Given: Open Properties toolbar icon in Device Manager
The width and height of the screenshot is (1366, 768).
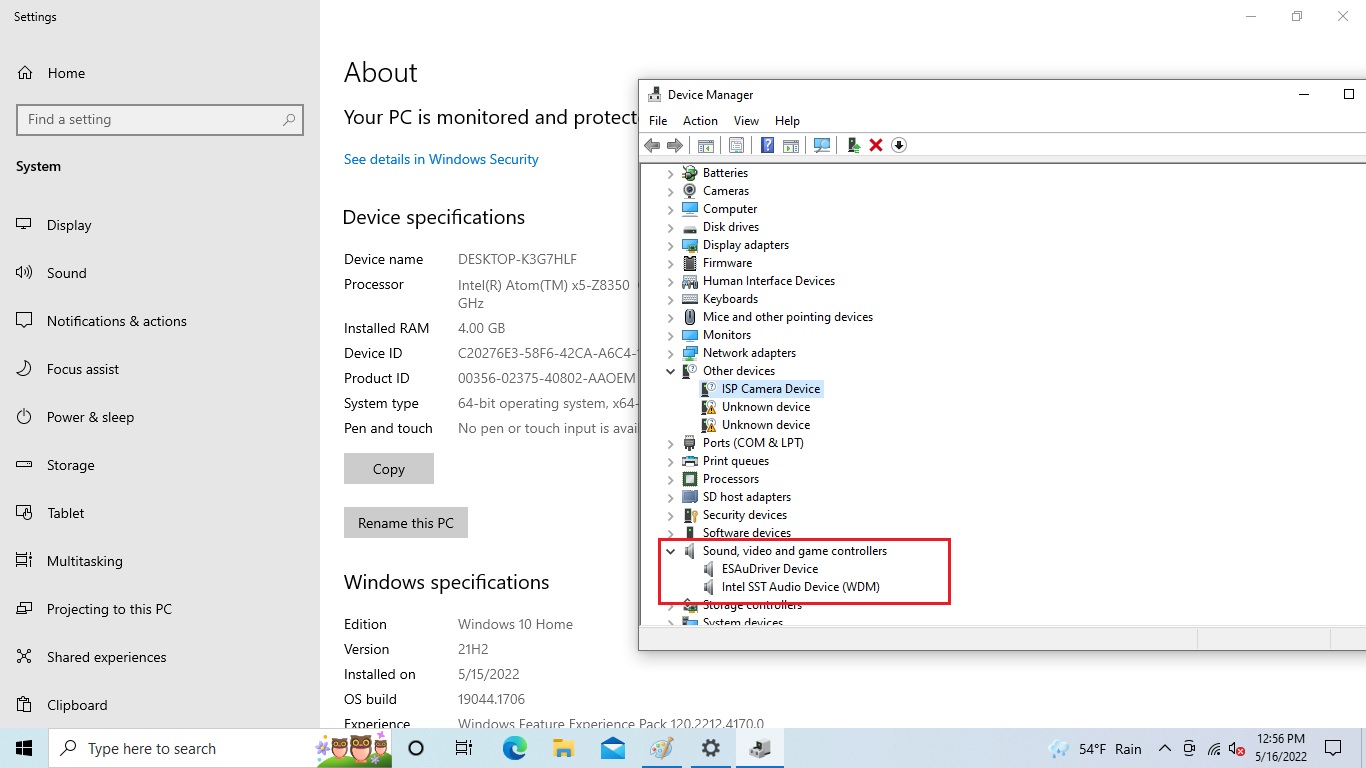Looking at the screenshot, I should point(737,145).
